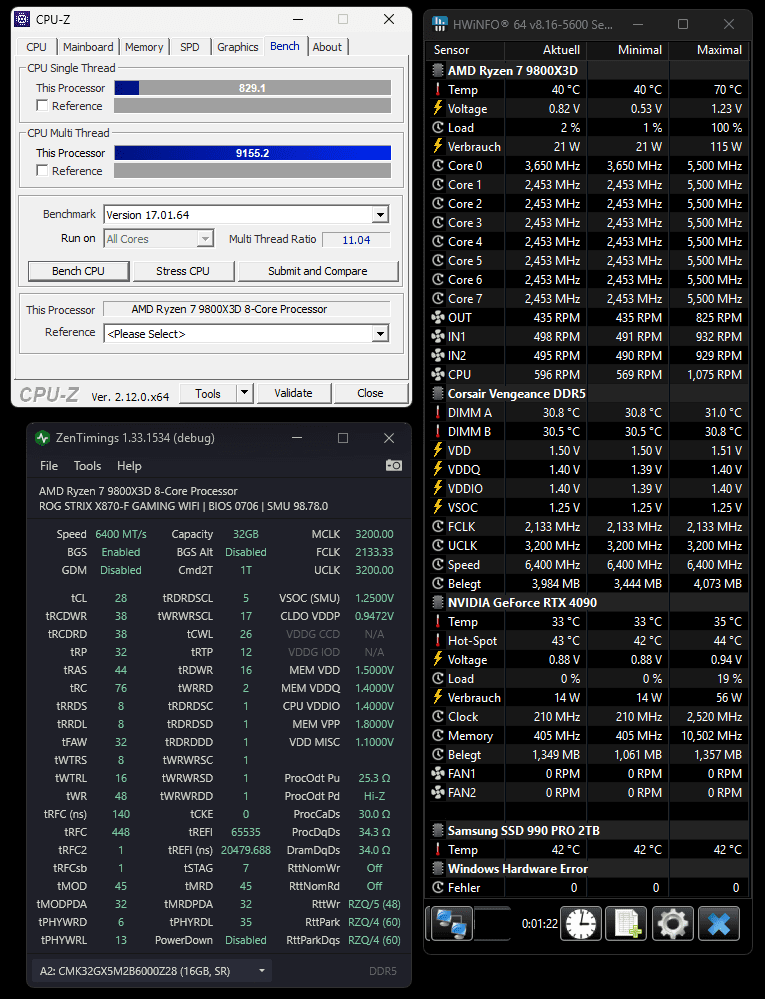Switch to the Memory tab in CPU-Z
This screenshot has width=765, height=999.
[x=144, y=47]
